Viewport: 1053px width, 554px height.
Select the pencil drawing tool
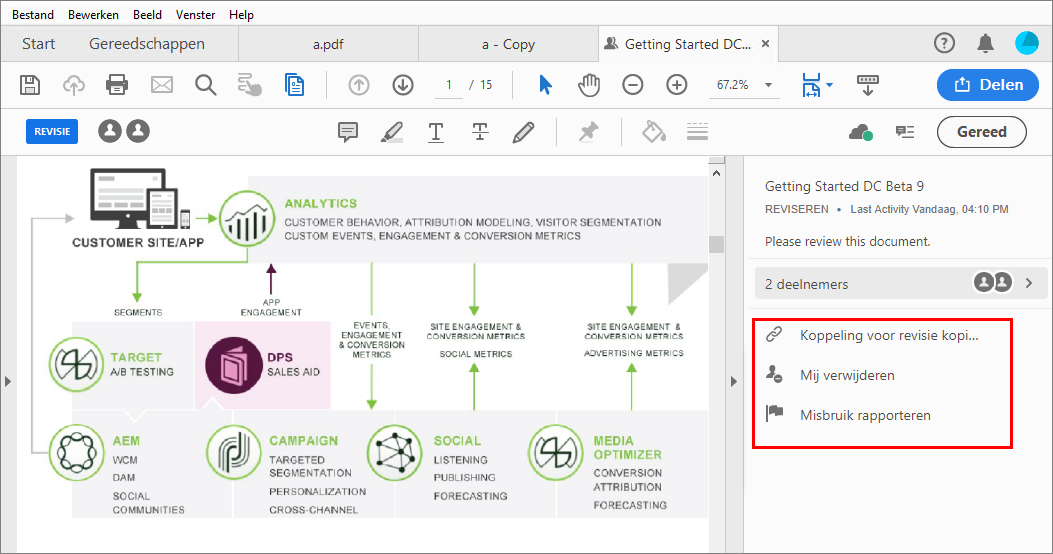(x=523, y=132)
